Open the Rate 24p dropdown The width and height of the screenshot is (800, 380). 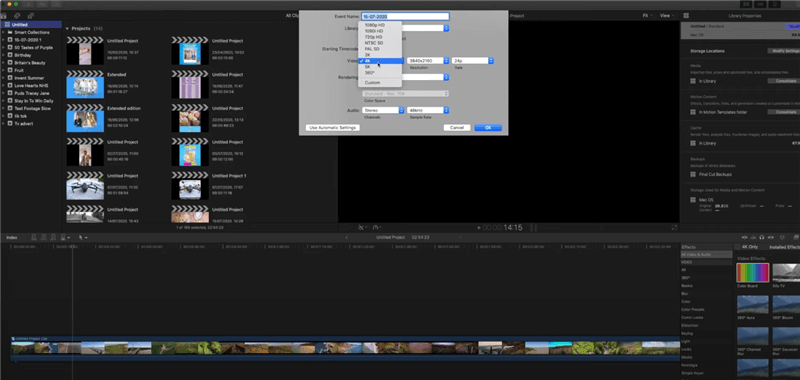click(x=473, y=61)
